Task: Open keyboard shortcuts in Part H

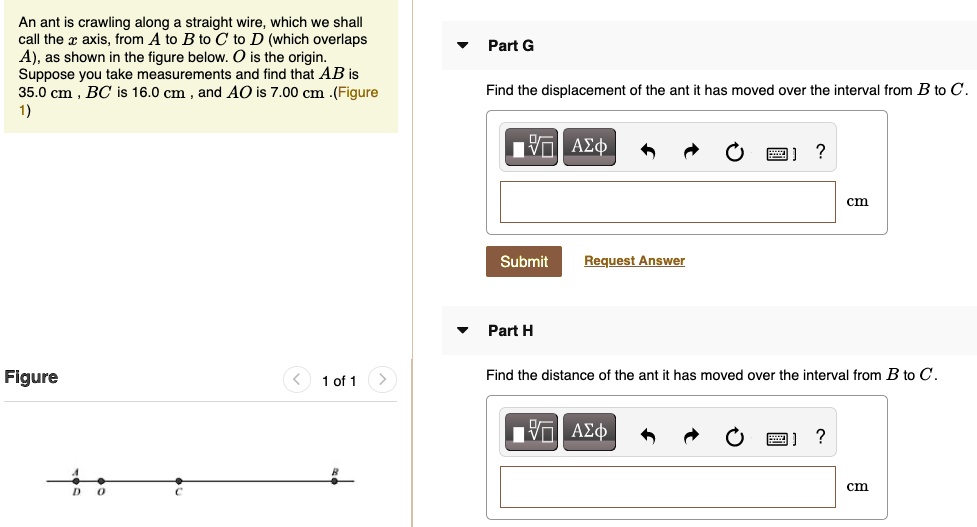Action: tap(781, 438)
